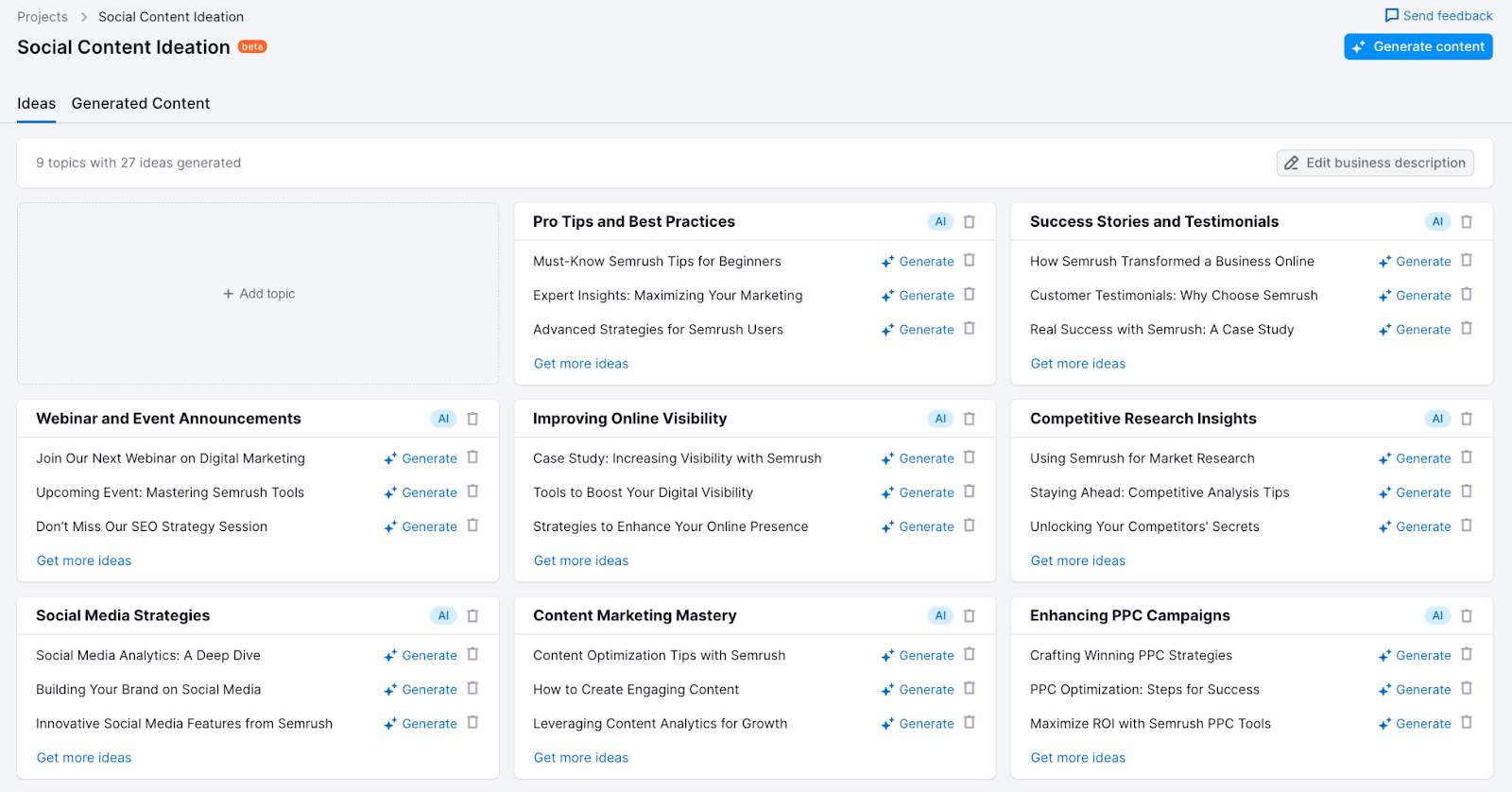Open Edit business description
This screenshot has width=1512, height=792.
coord(1374,163)
